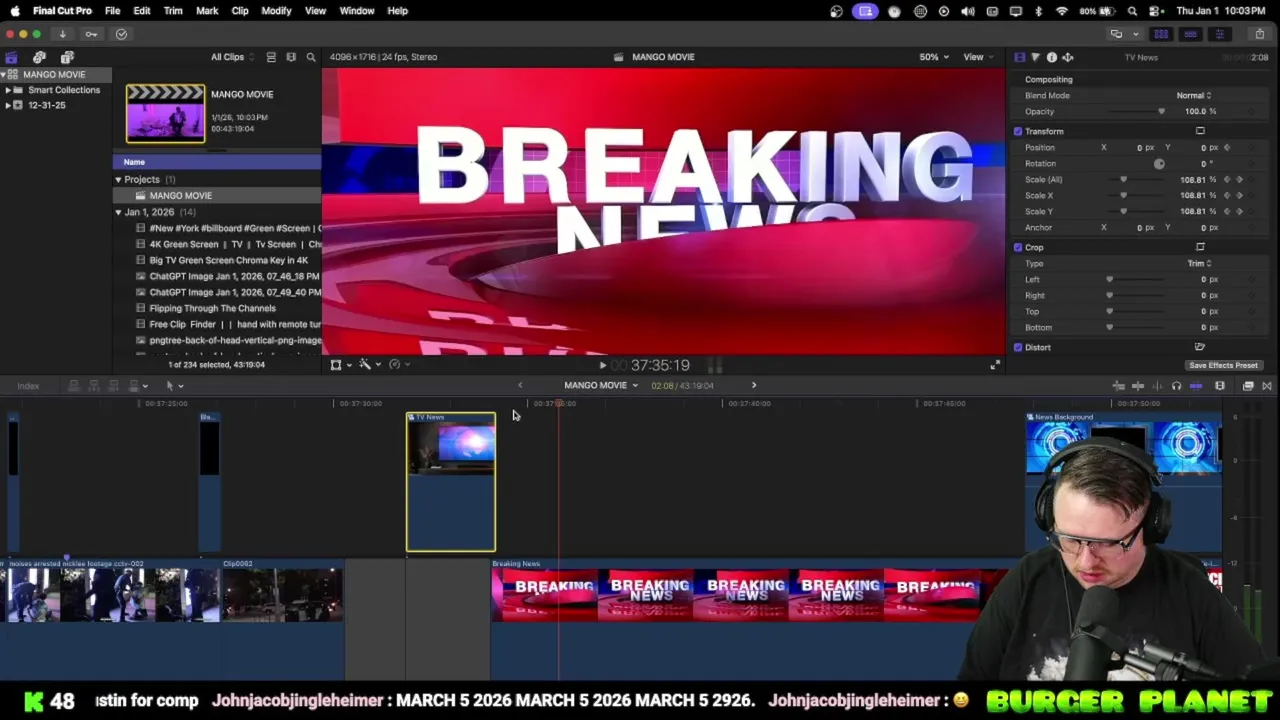Show the Photos and Audio sidebar

click(39, 57)
